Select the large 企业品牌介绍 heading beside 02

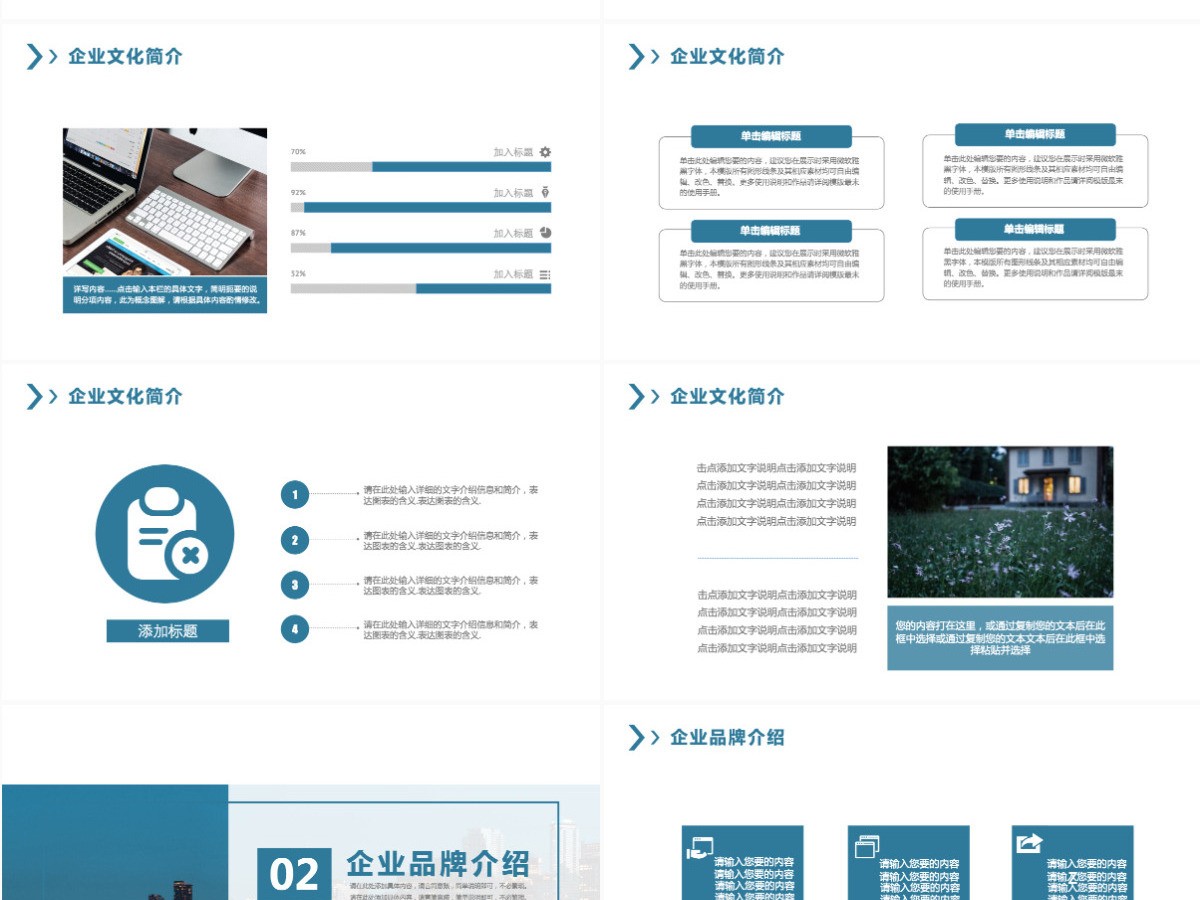click(438, 863)
